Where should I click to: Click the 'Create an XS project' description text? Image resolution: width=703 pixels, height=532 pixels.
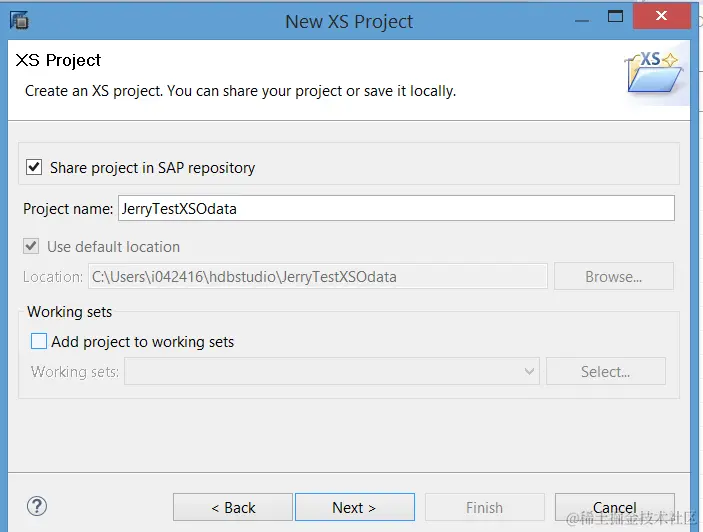tap(240, 91)
